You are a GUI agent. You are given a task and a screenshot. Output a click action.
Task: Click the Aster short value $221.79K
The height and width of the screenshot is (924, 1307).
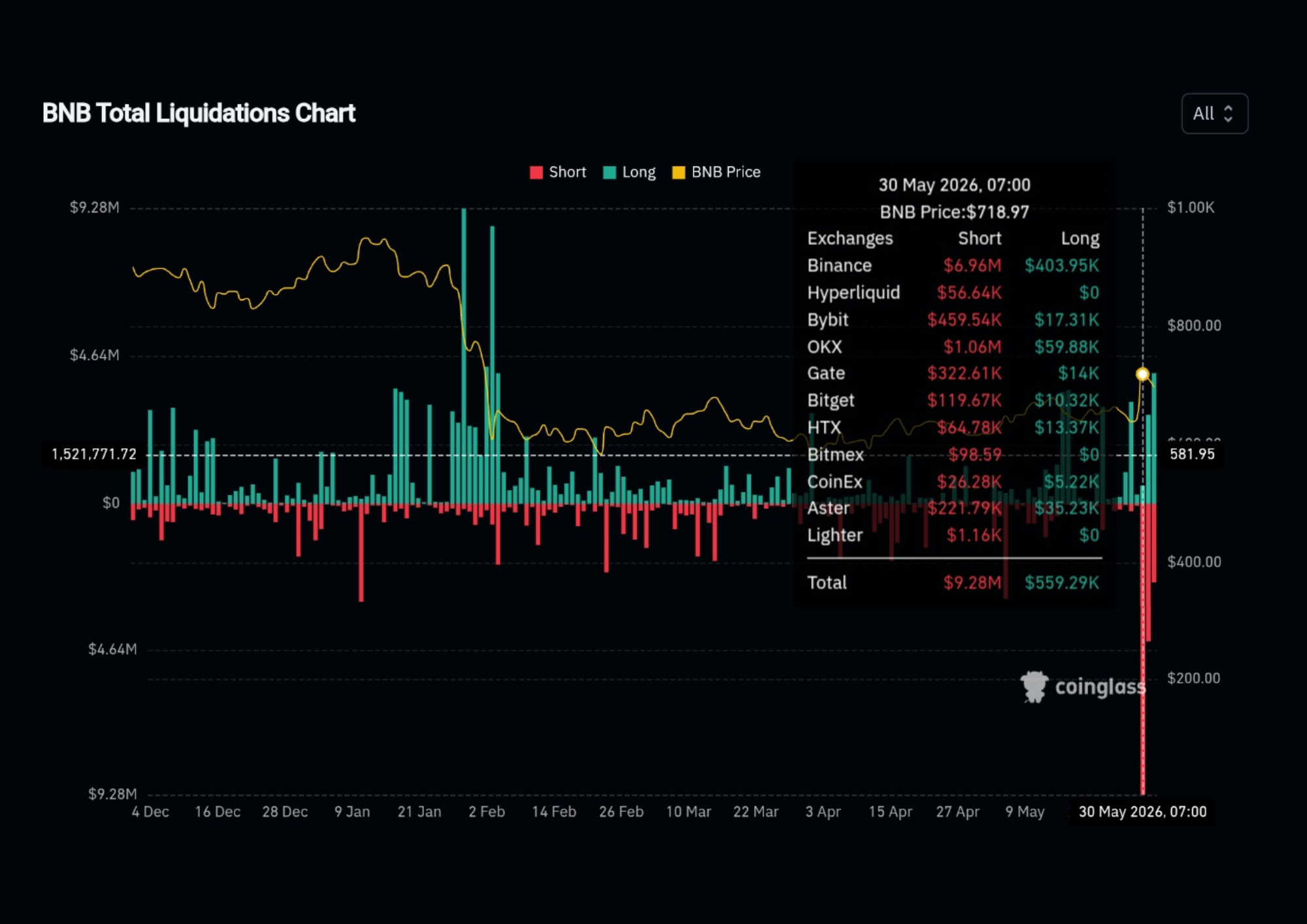coord(964,508)
